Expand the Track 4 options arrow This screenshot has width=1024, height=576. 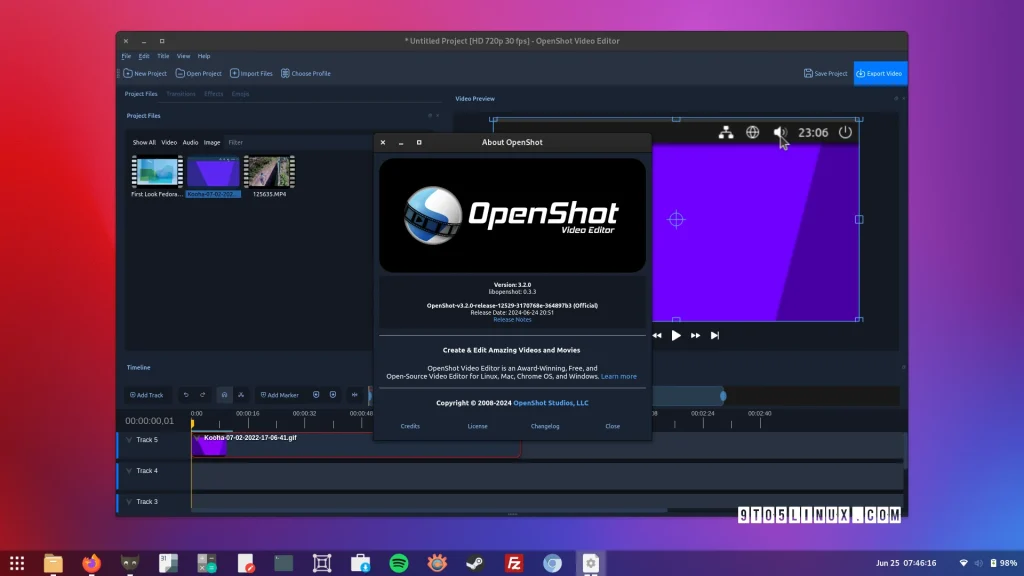pos(129,471)
